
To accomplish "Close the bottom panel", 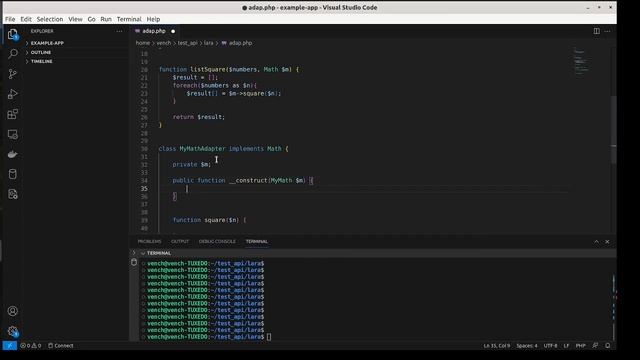I will tap(607, 242).
